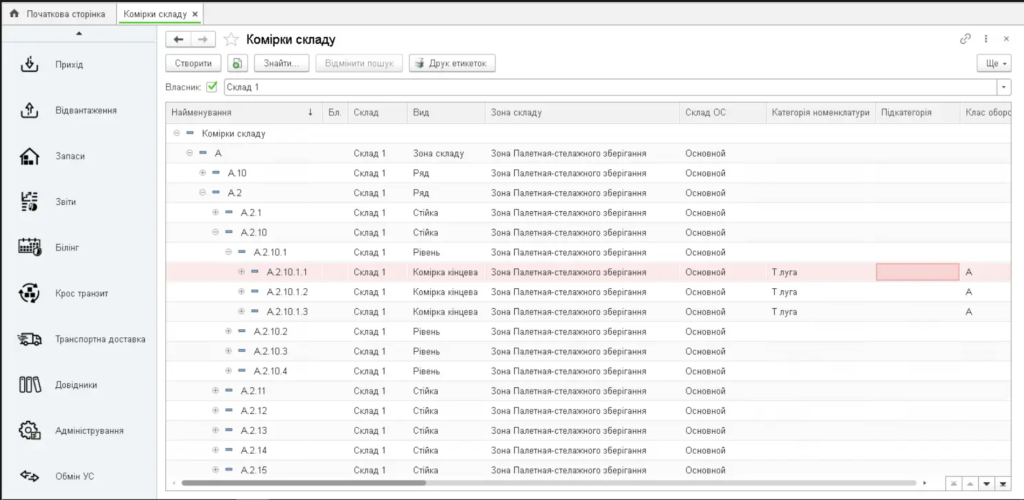The image size is (1024, 500).
Task: Open the Крос транзит icon
Action: point(30,293)
